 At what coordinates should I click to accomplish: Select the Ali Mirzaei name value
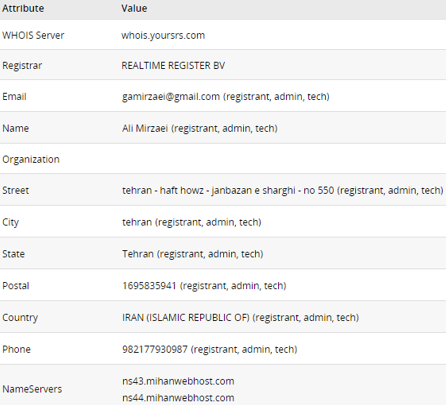tap(145, 128)
